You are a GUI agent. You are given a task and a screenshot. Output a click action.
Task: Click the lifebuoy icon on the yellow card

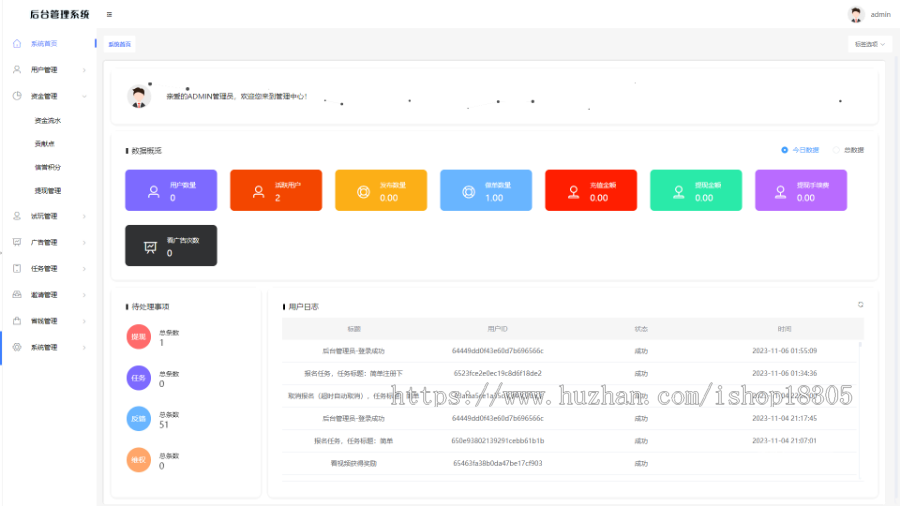click(363, 192)
